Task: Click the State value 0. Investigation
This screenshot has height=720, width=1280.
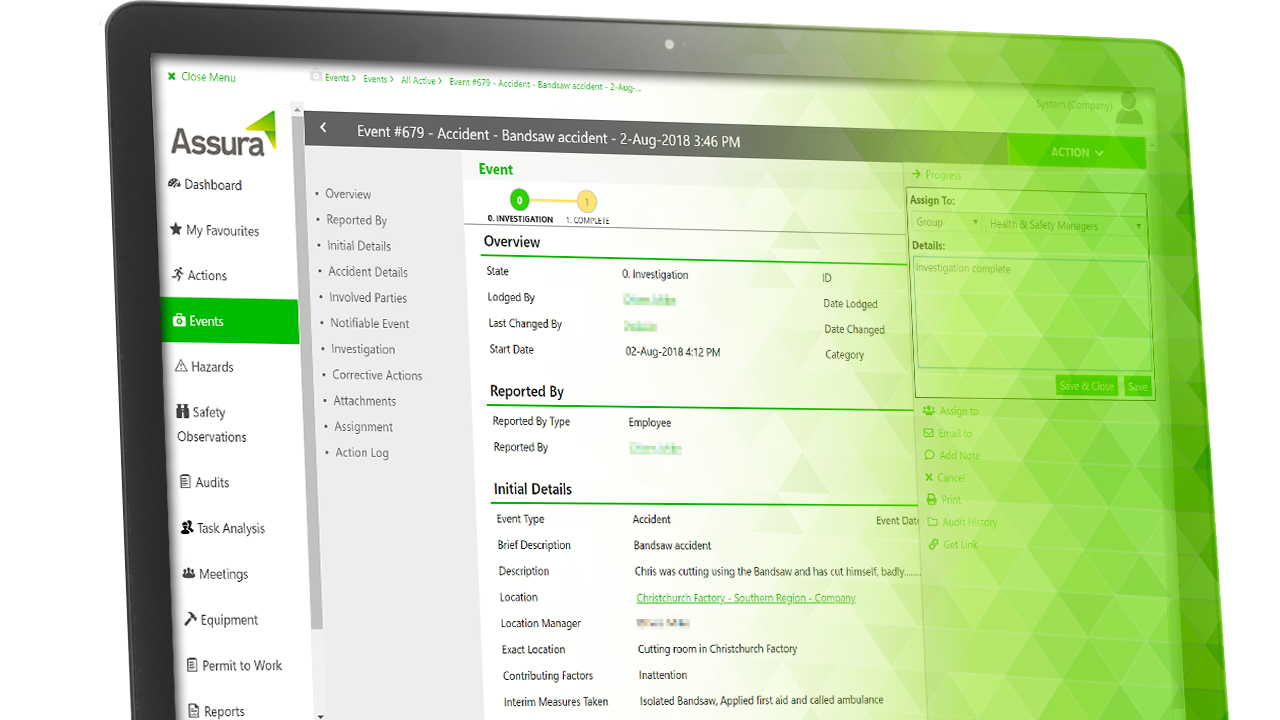Action: 655,275
